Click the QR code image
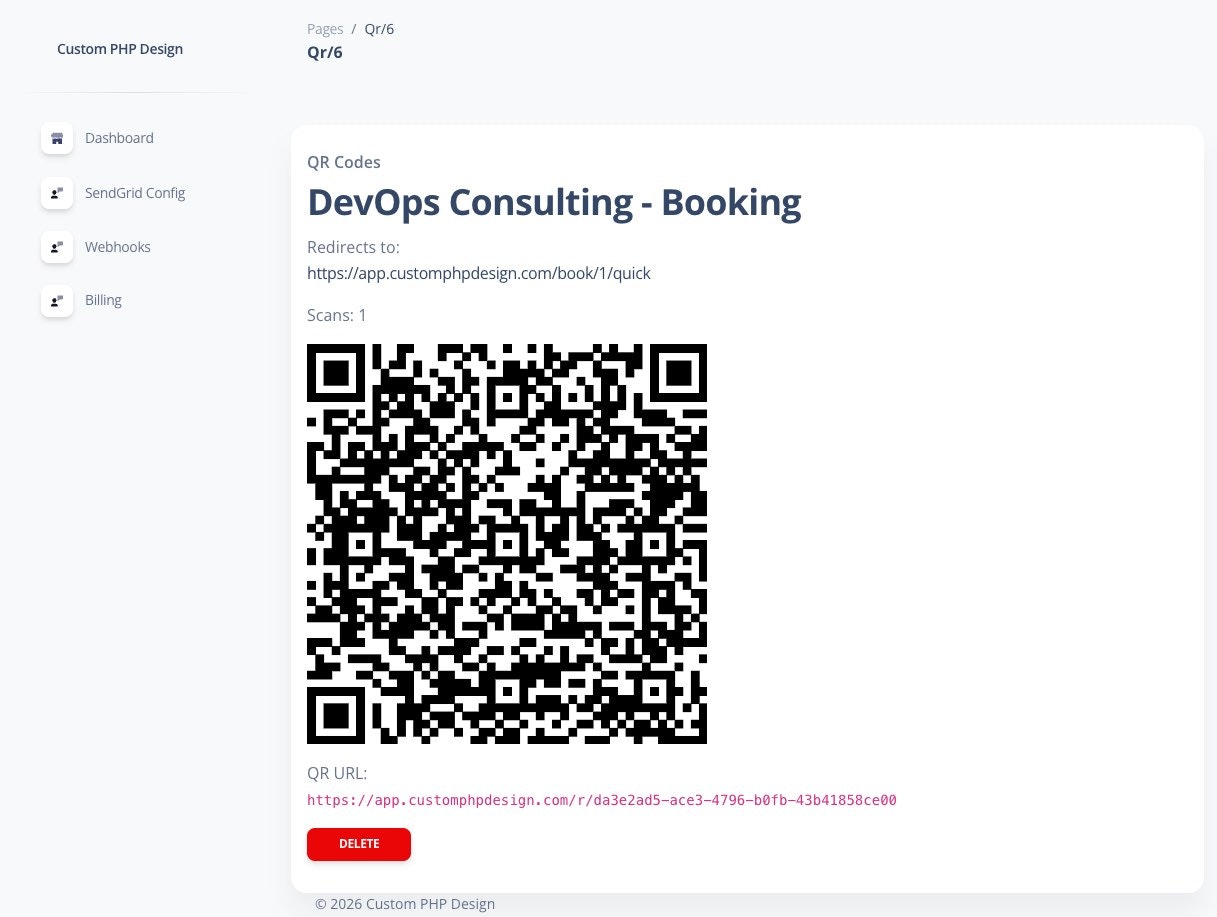The height and width of the screenshot is (917, 1217). pyautogui.click(x=507, y=543)
